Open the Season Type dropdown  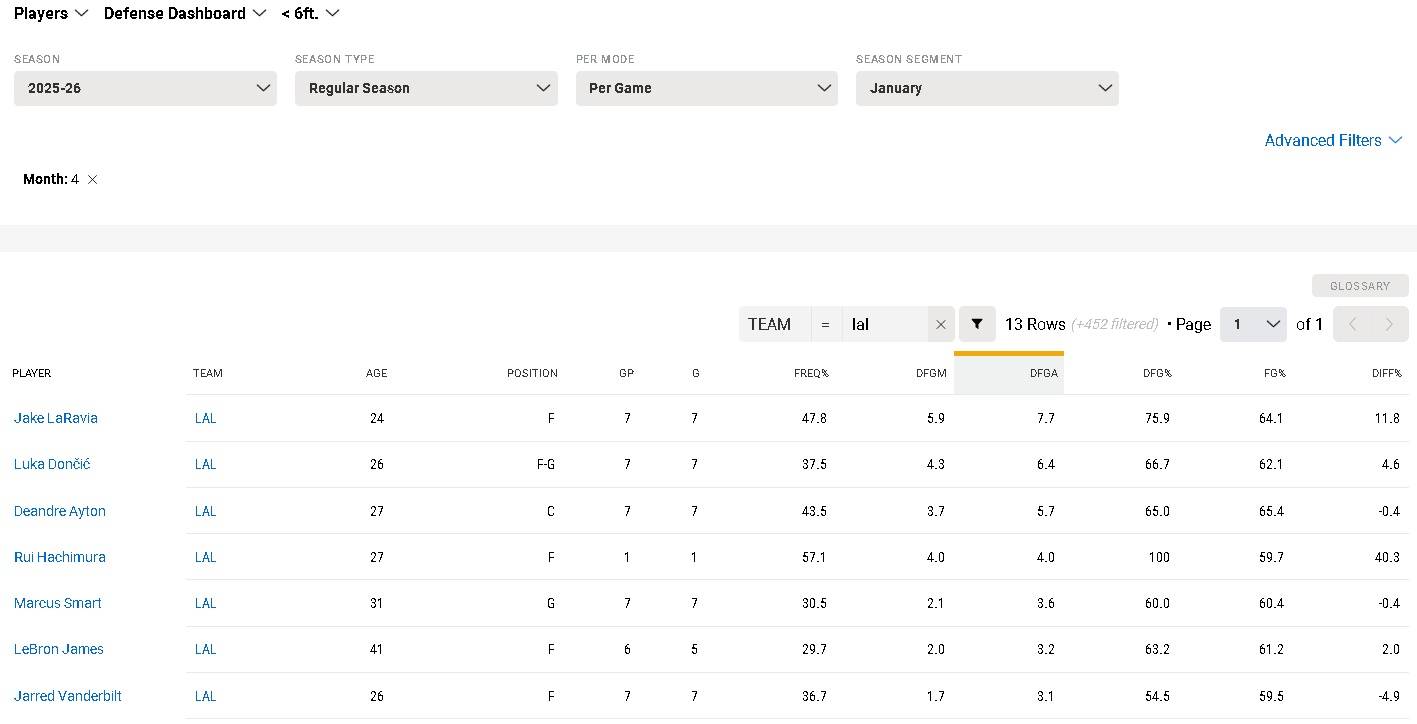coord(426,88)
